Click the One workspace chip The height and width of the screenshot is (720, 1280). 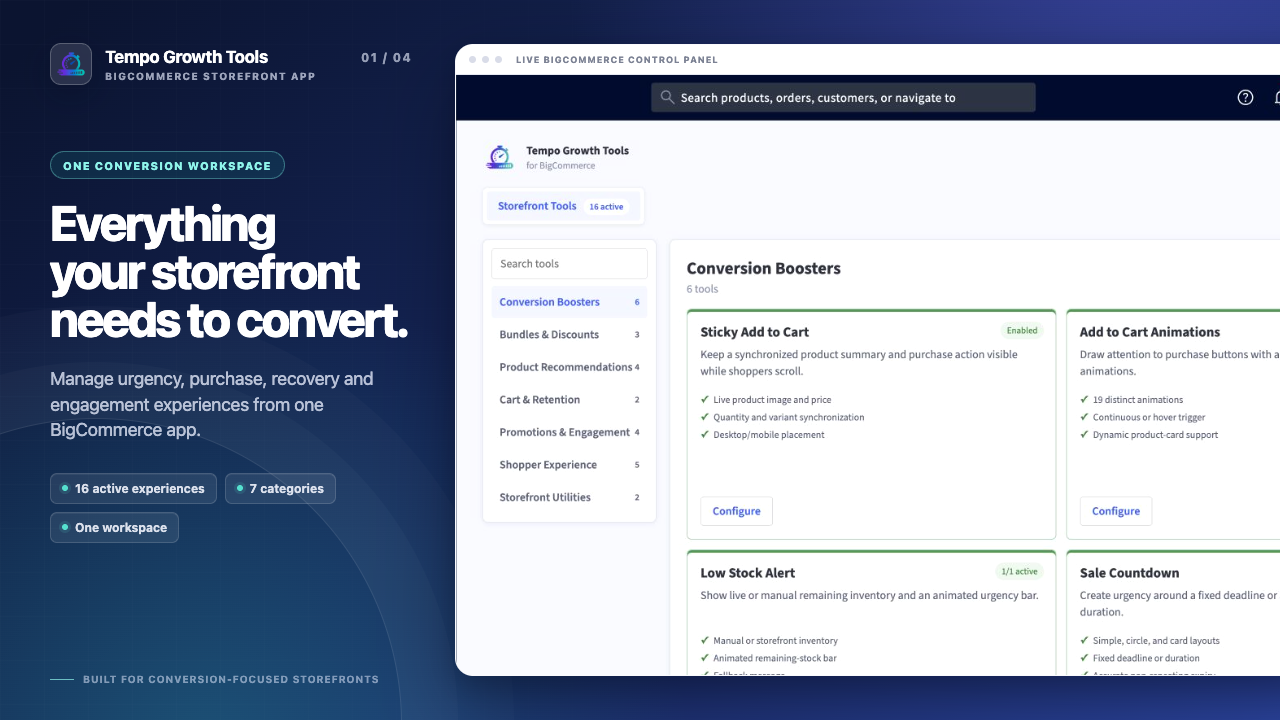point(114,528)
